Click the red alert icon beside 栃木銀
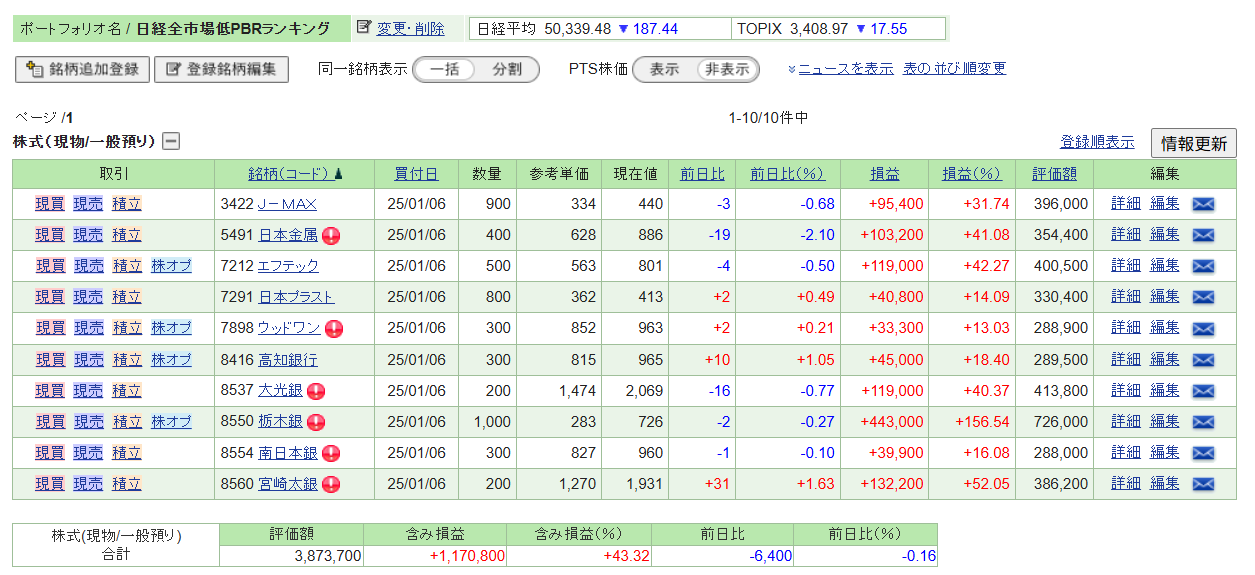 click(x=316, y=422)
